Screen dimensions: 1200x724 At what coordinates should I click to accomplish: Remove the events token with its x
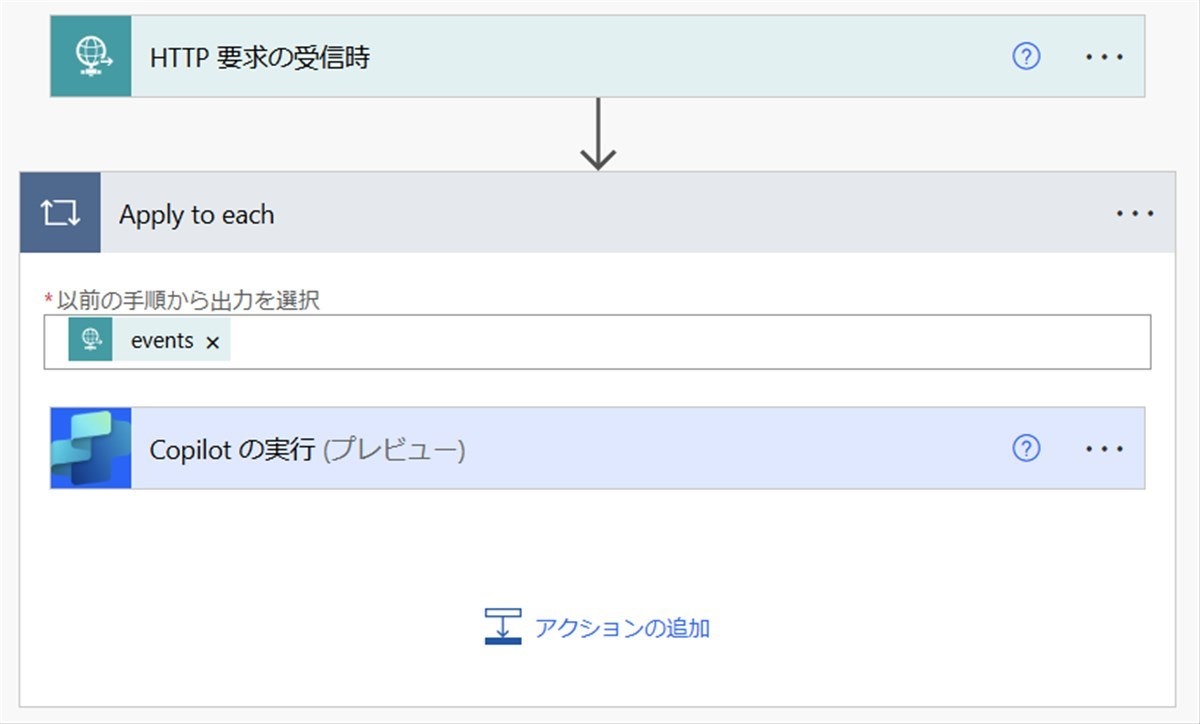click(x=212, y=342)
